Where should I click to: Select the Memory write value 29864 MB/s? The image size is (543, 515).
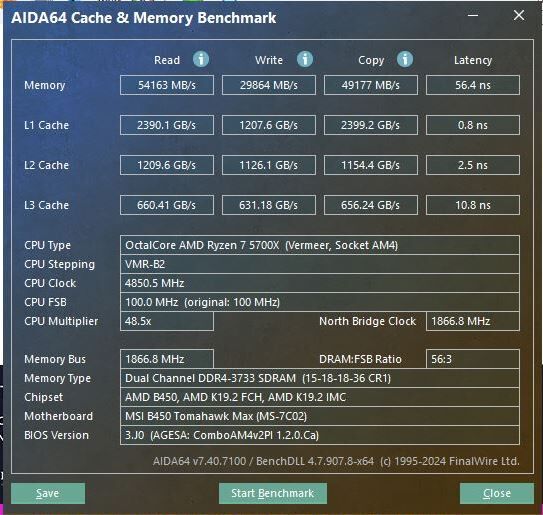[269, 85]
